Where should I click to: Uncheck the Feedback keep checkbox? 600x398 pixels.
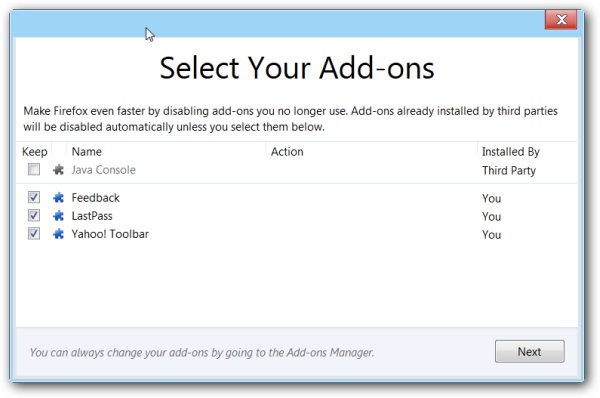[34, 197]
